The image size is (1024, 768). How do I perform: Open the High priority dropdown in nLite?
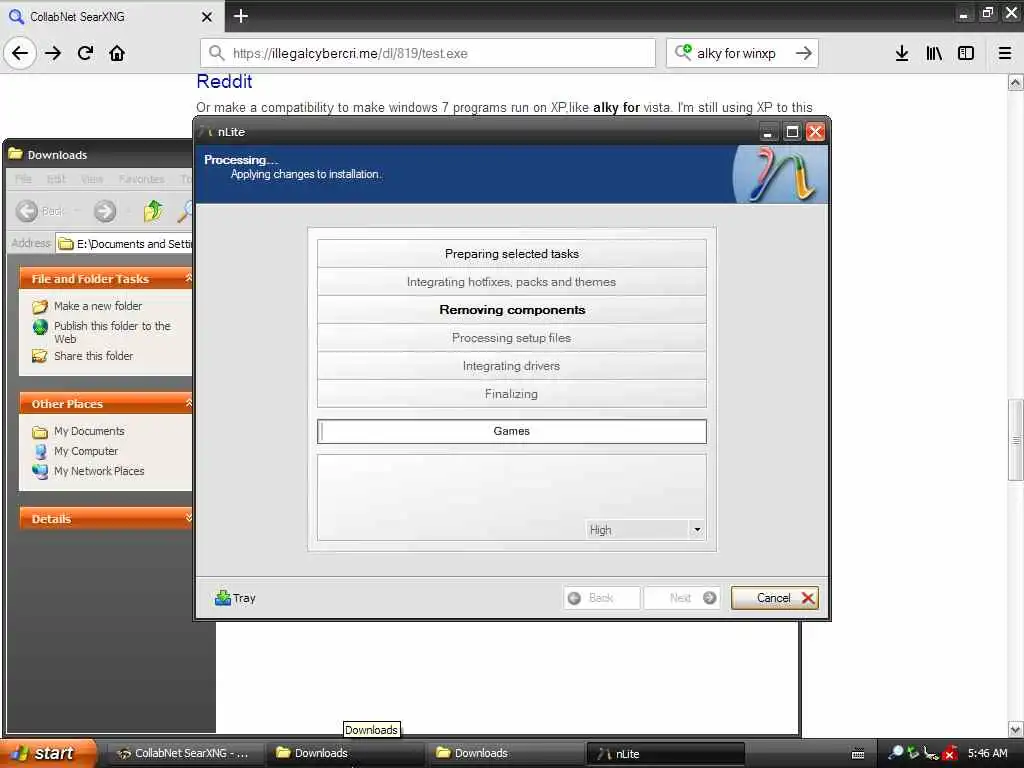697,530
